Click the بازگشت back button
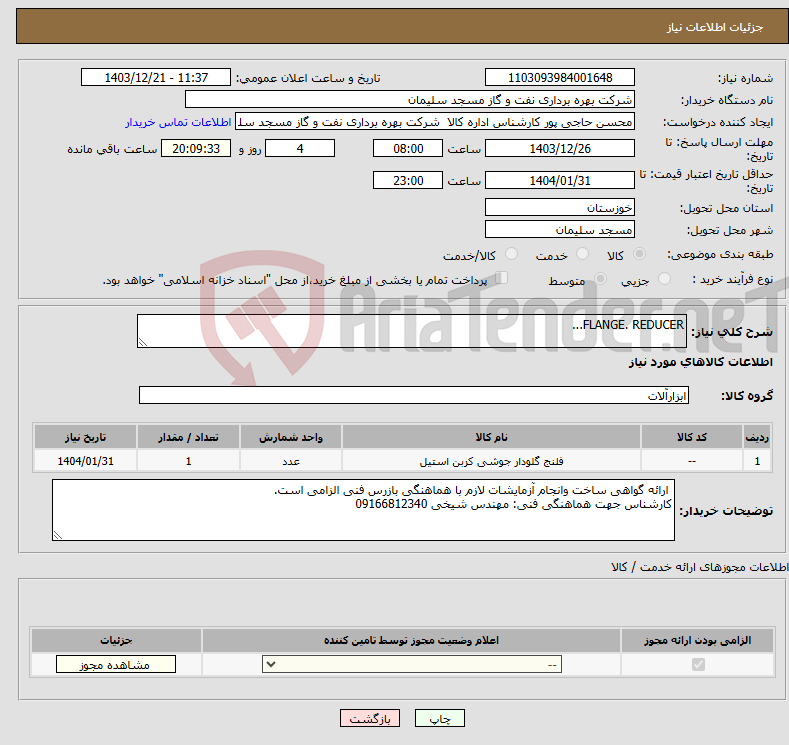The image size is (789, 745). tap(370, 718)
